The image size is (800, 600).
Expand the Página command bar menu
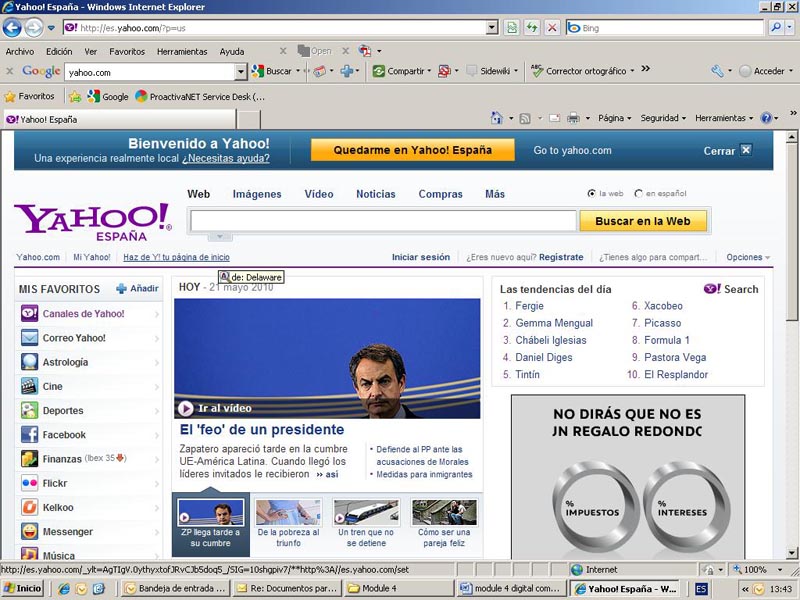click(615, 118)
